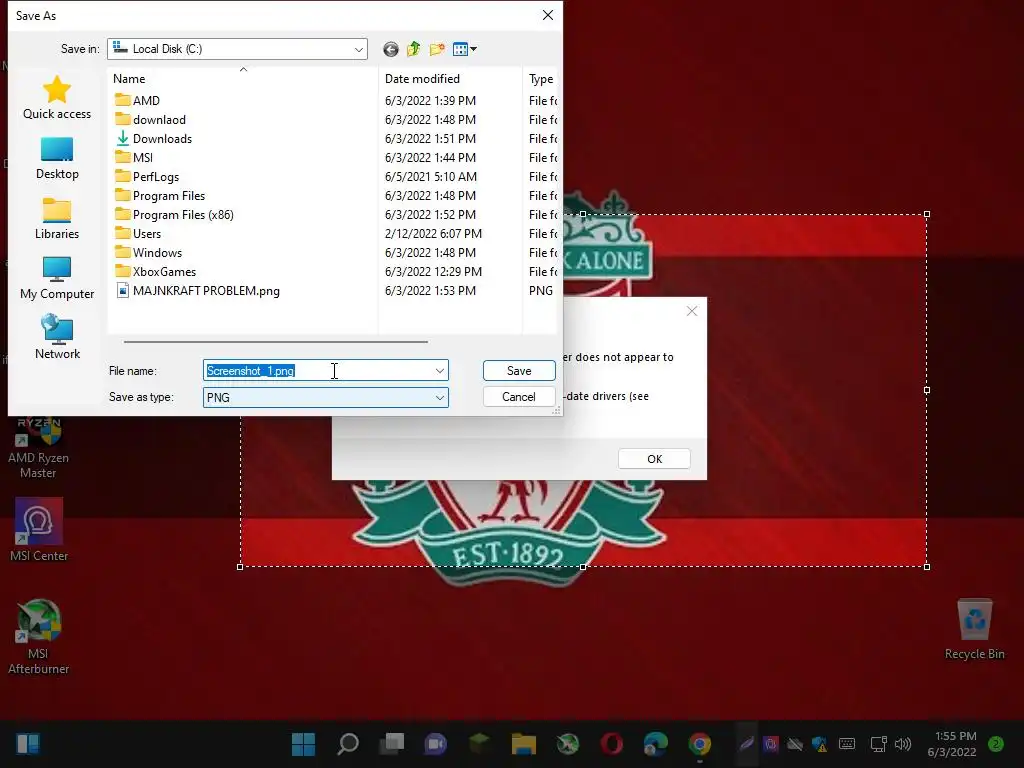Image resolution: width=1024 pixels, height=768 pixels.
Task: Open the clock showing 1:55 PM
Action: (x=952, y=744)
